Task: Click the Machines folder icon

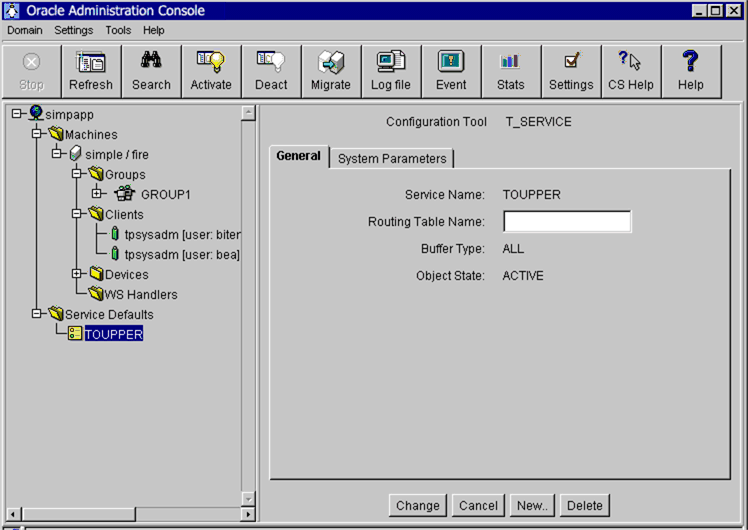Action: 56,134
